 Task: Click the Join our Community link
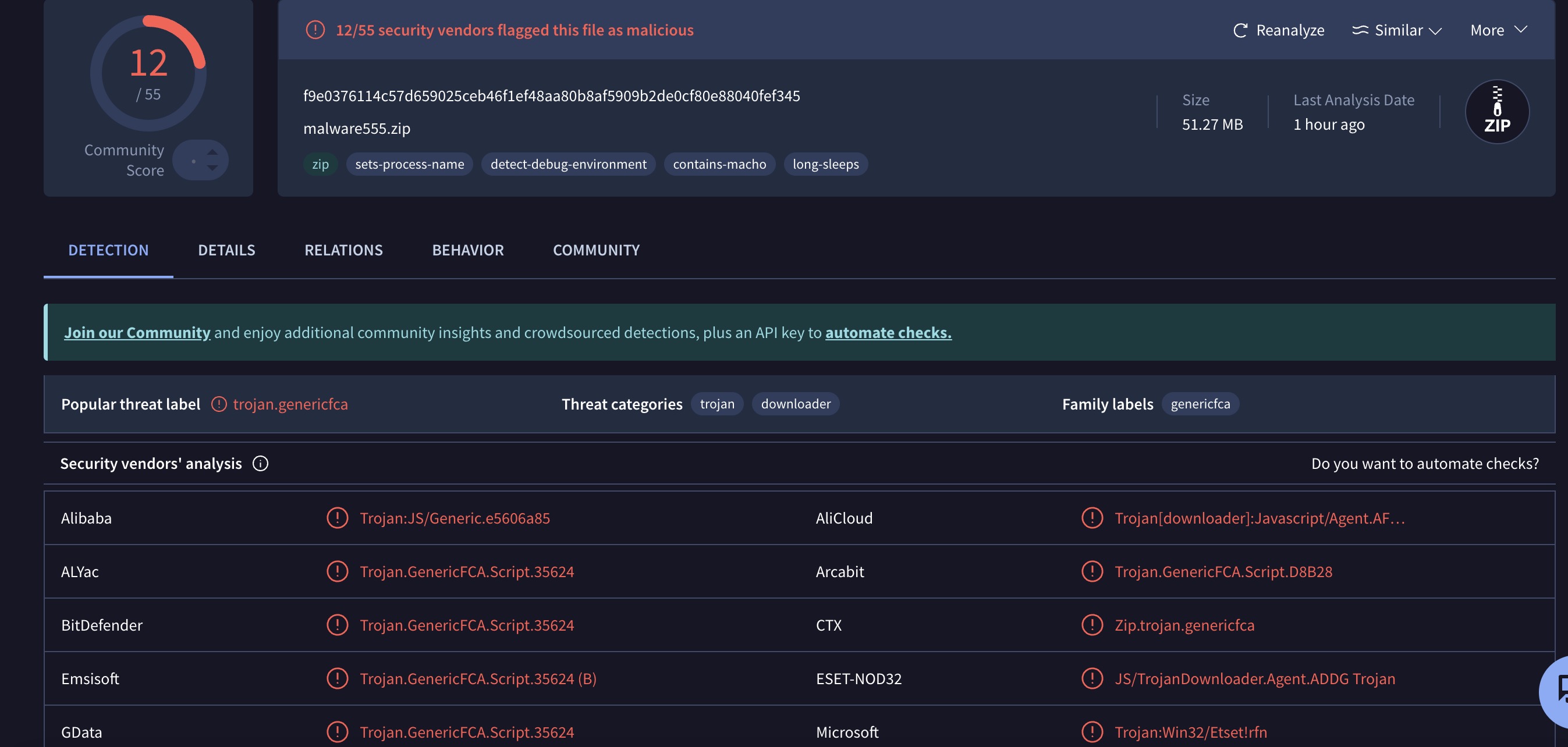point(137,333)
